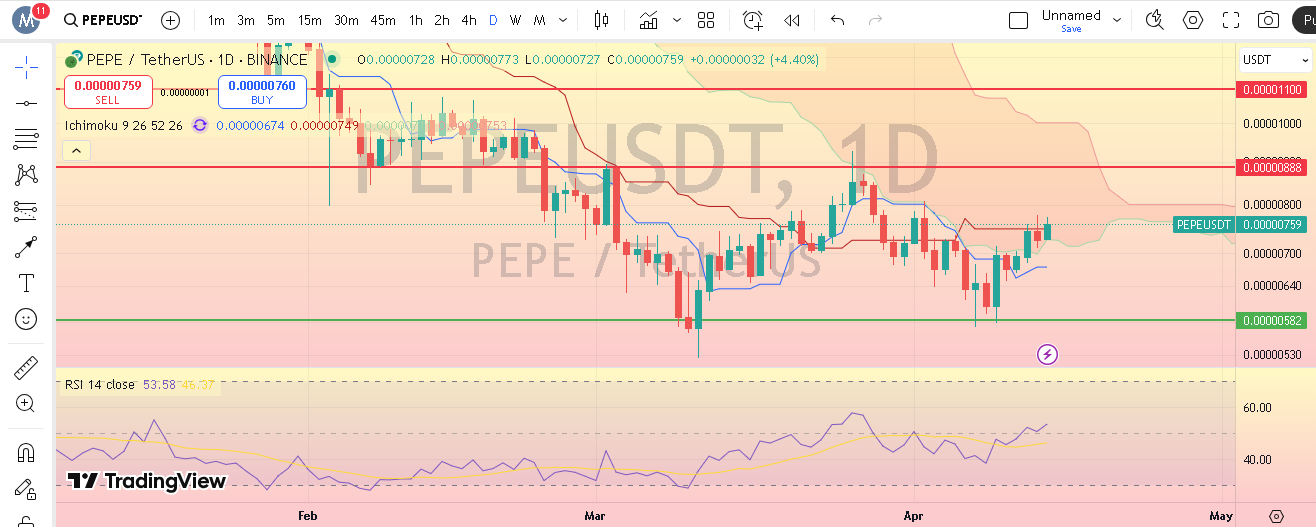Select the crosshair cursor tool
The image size is (1316, 527).
[x=27, y=67]
